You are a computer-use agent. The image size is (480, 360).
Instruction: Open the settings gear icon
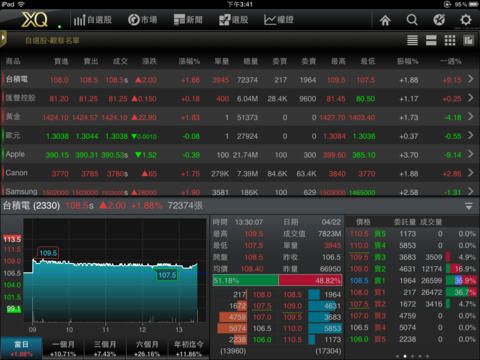(x=466, y=20)
